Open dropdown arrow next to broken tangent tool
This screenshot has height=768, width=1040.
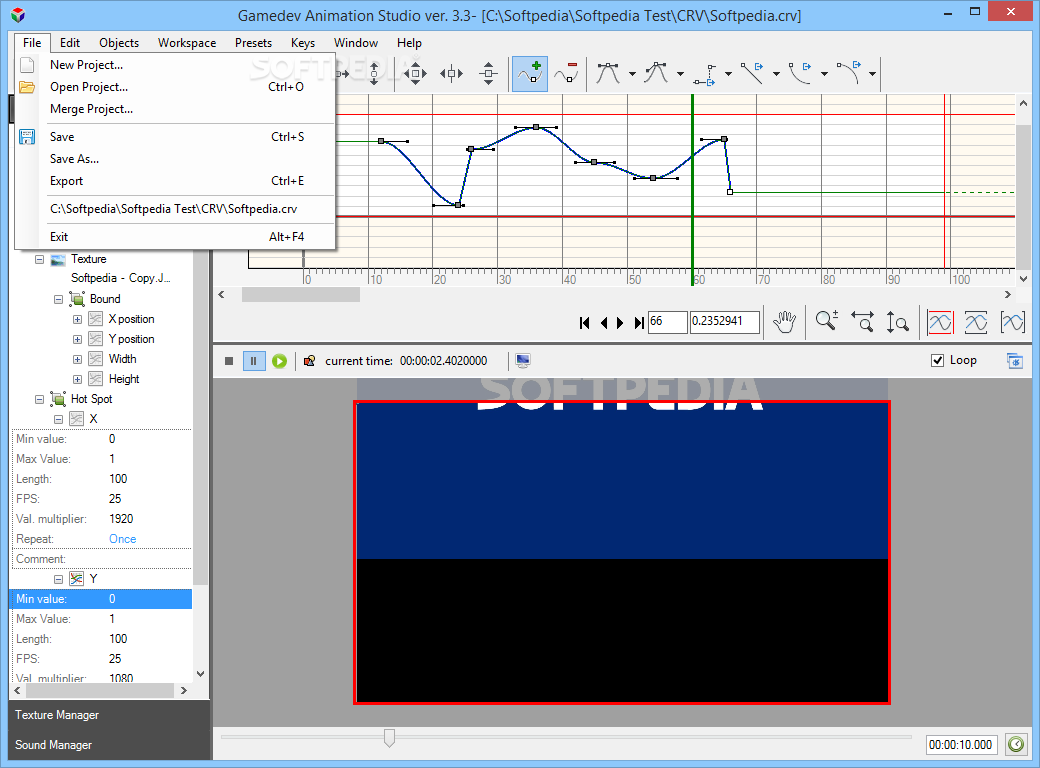681,74
